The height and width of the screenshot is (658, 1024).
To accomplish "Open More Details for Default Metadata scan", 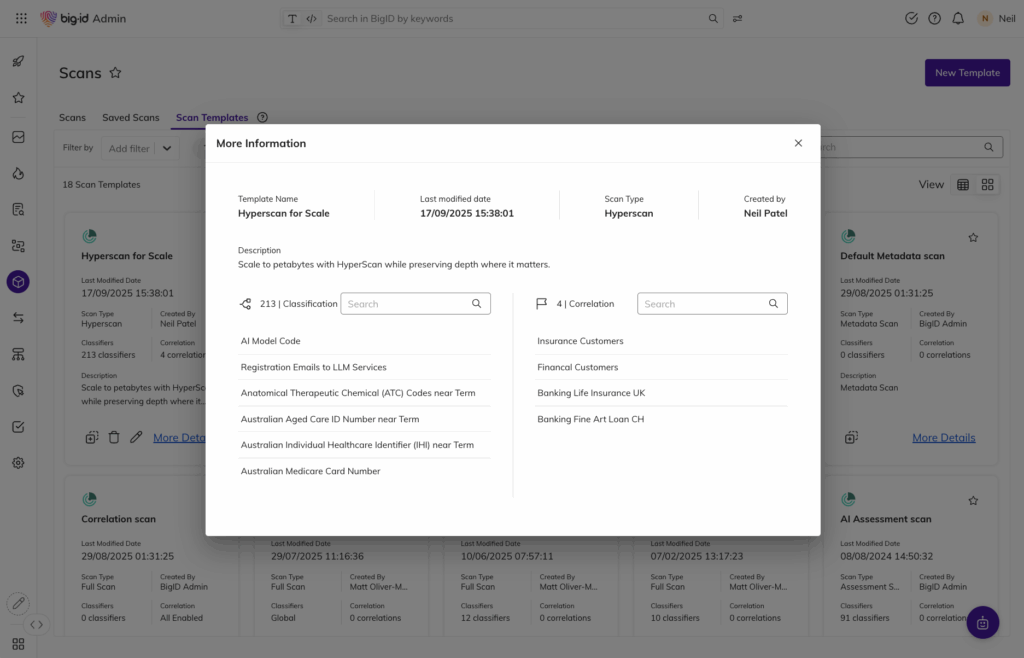I will (943, 438).
